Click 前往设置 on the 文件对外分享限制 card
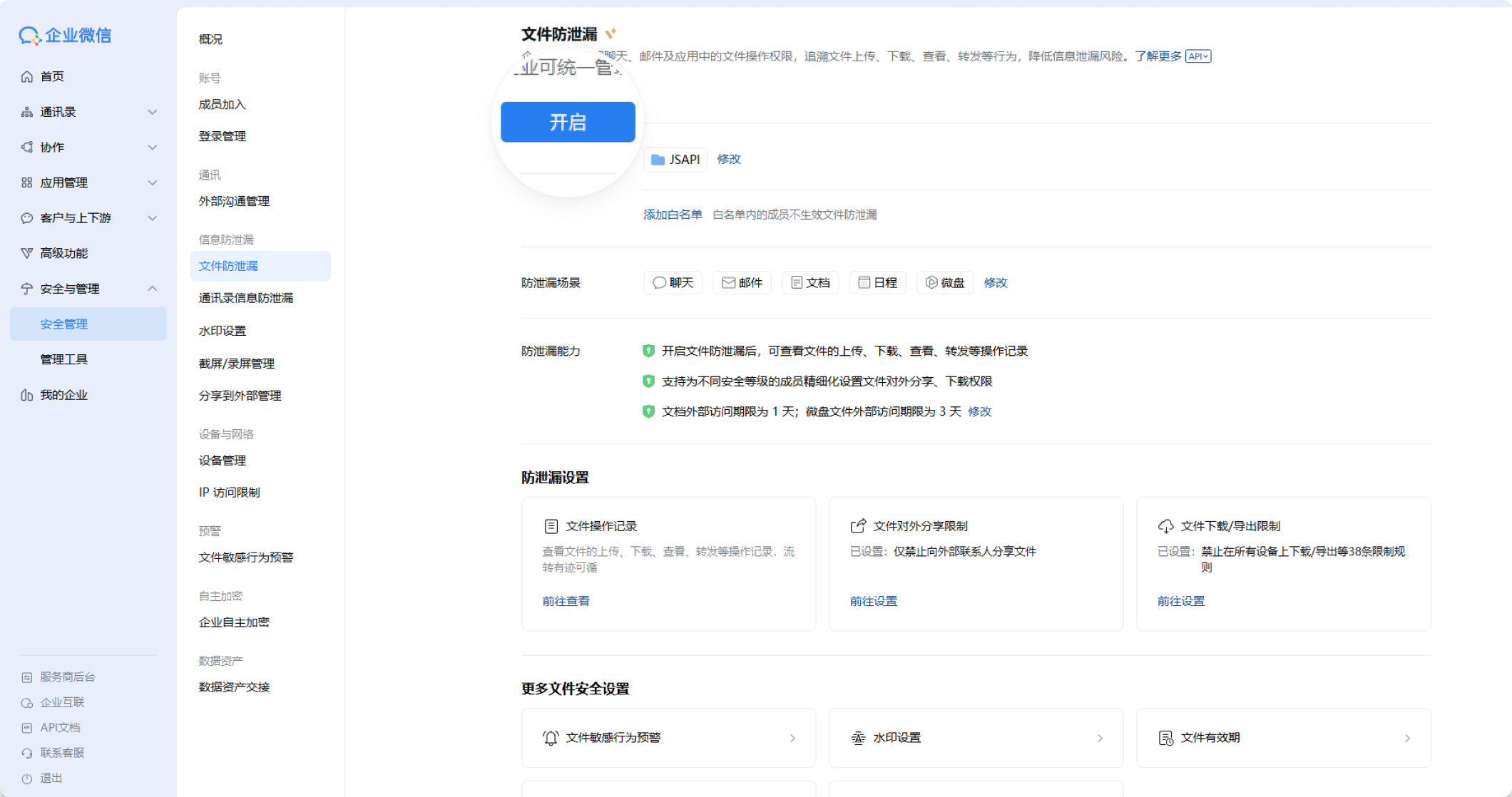This screenshot has width=1512, height=797. pyautogui.click(x=874, y=601)
